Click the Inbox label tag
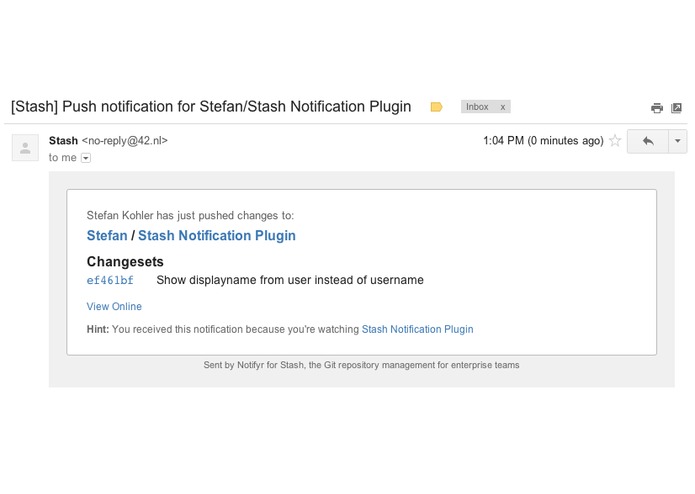Image resolution: width=695 pixels, height=494 pixels. tap(477, 107)
